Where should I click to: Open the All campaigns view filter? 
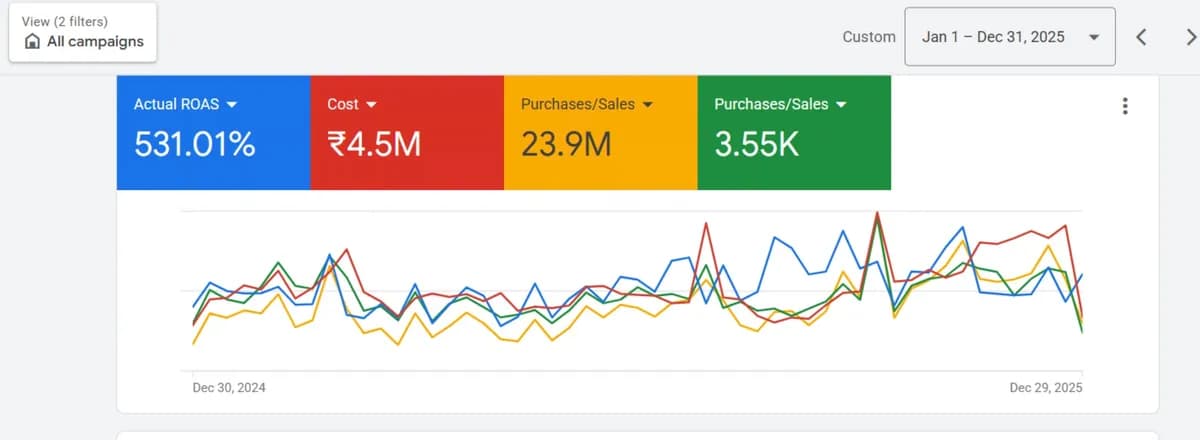(82, 32)
